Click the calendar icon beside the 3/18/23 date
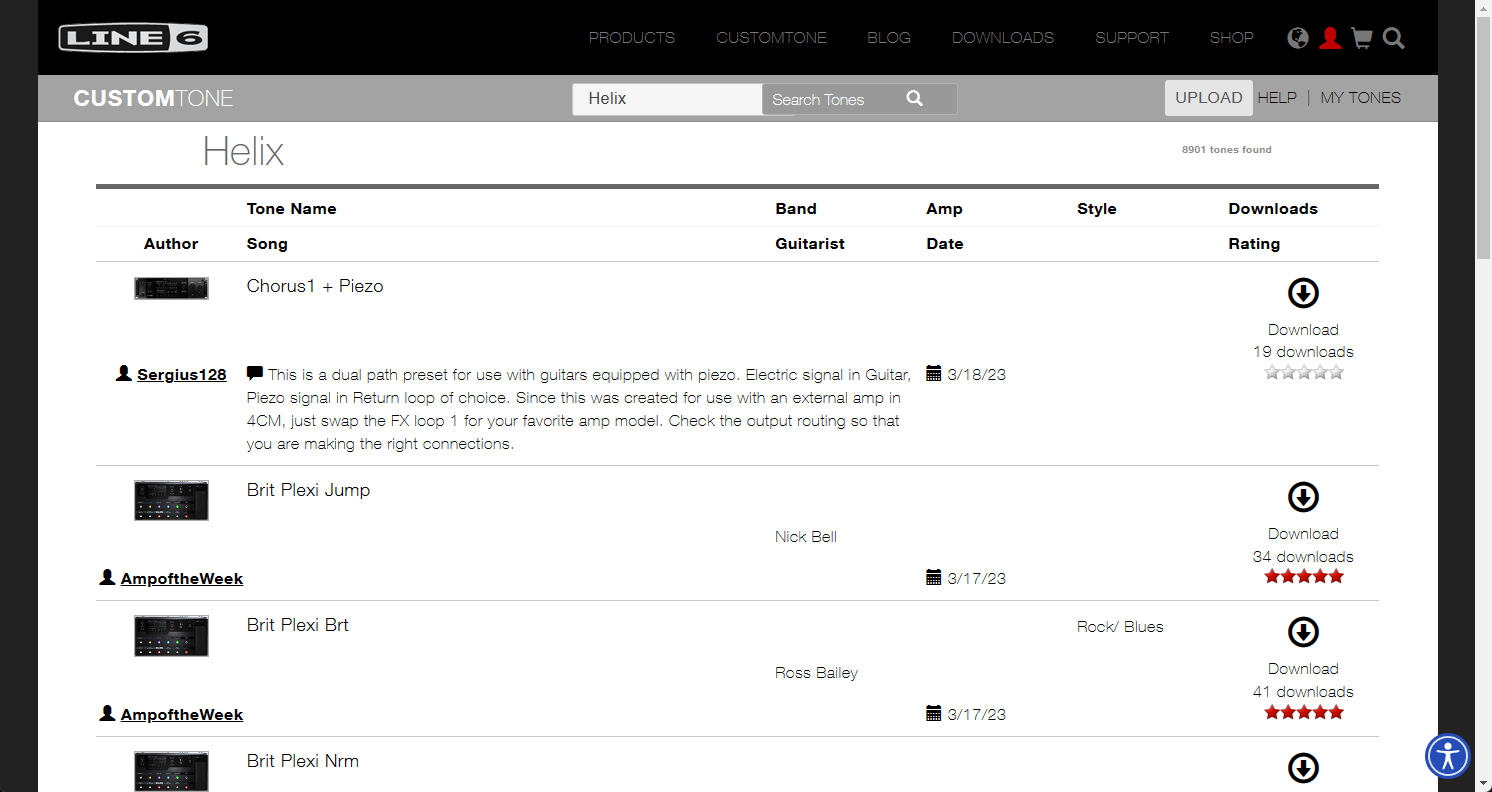 point(934,373)
